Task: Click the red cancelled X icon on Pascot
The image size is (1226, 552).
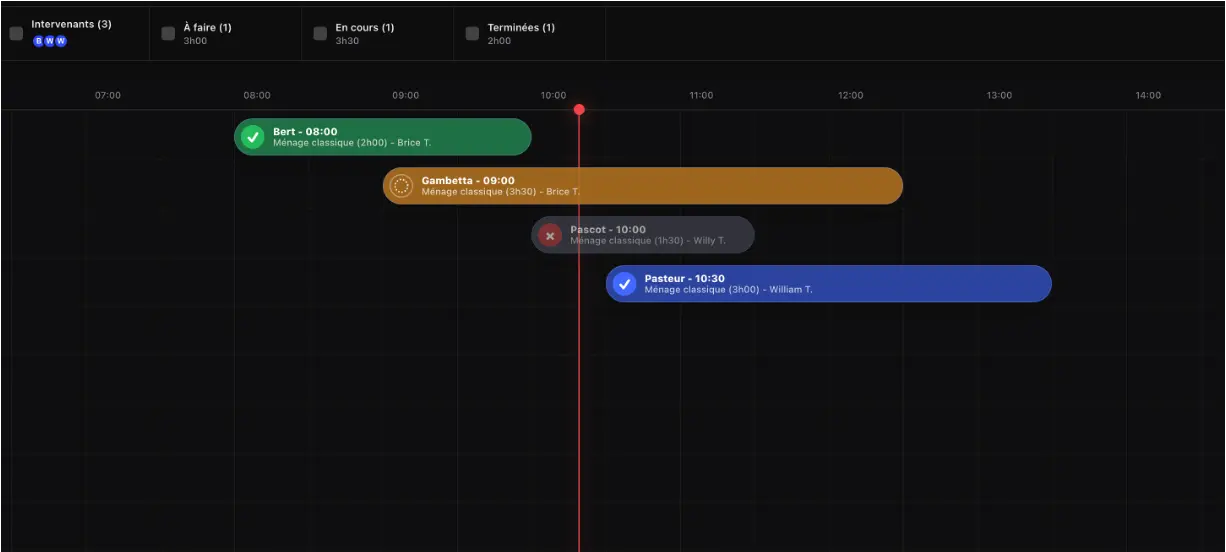Action: [550, 235]
